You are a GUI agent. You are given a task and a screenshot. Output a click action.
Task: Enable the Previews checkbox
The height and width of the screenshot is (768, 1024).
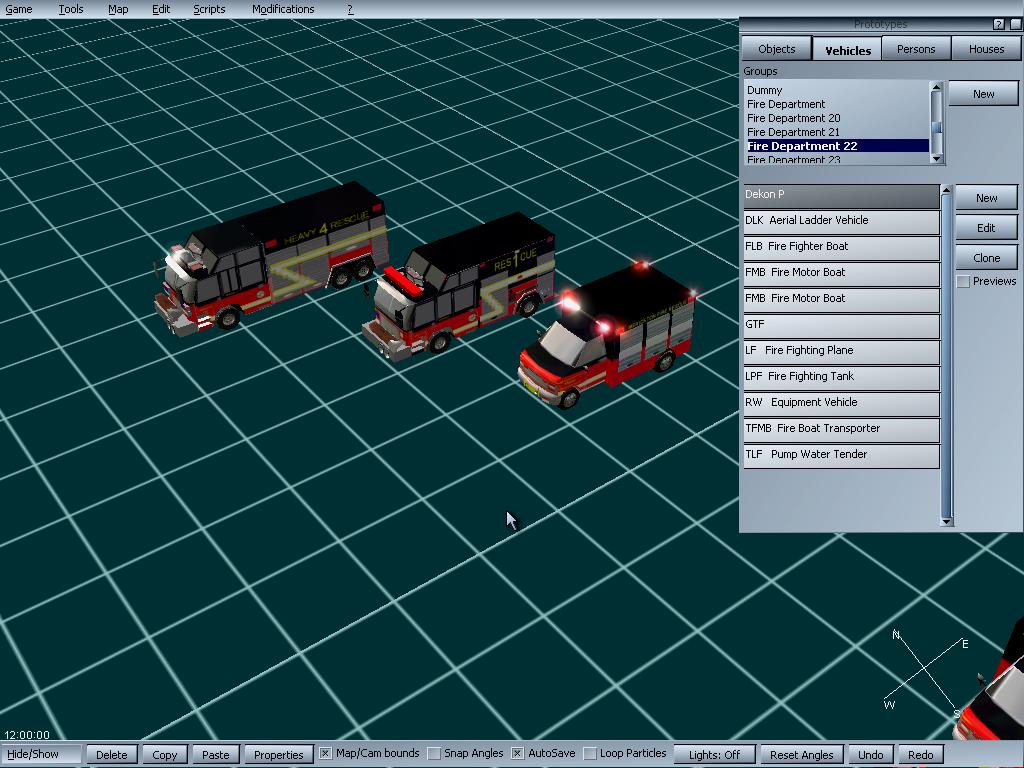point(963,281)
